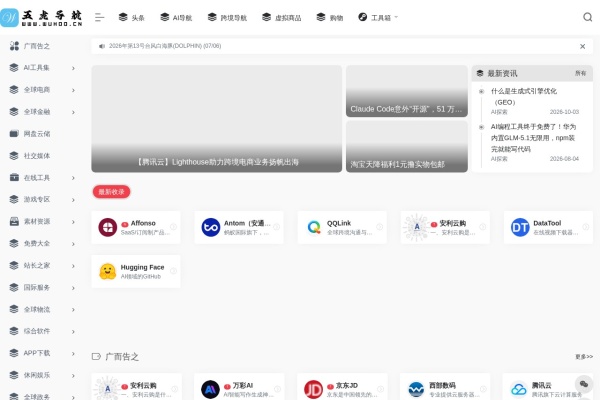
Task: Close the announcement bar
Action: 582,46
